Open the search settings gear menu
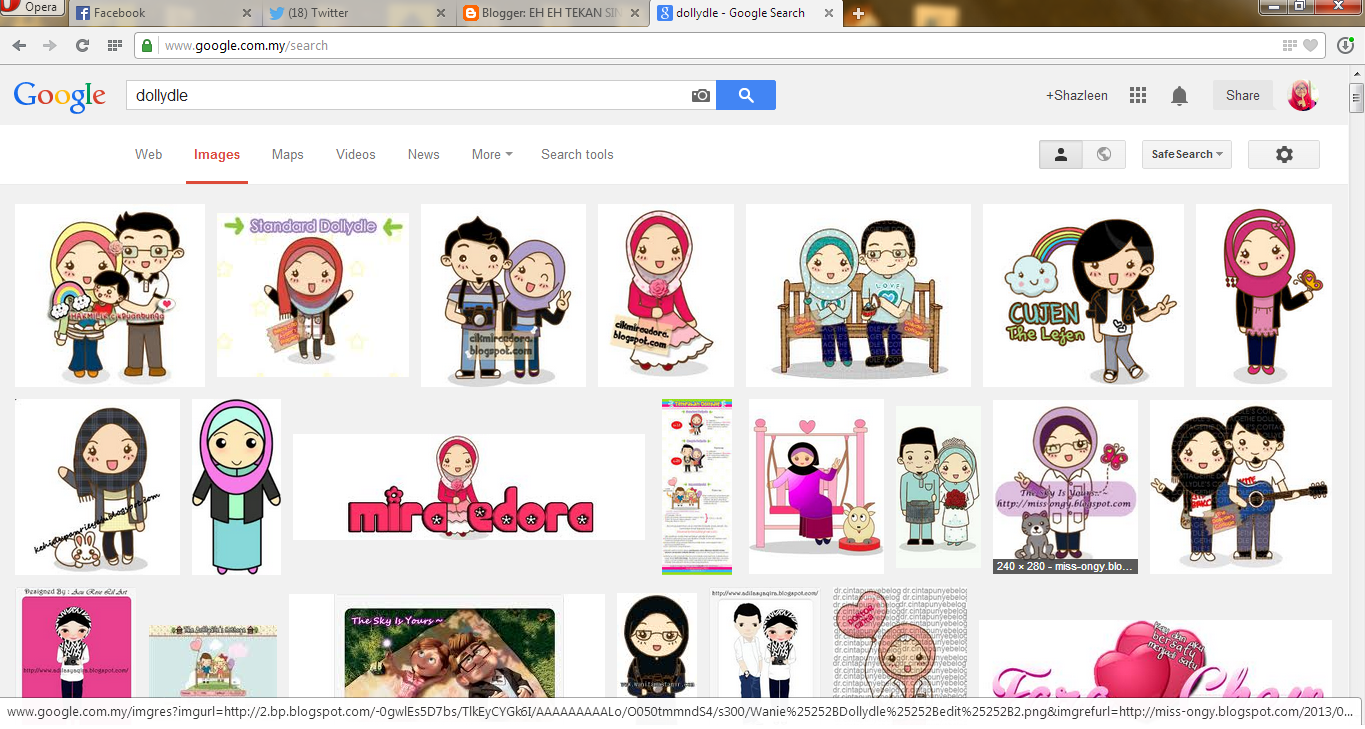Viewport: 1365px width, 729px height. [1284, 154]
